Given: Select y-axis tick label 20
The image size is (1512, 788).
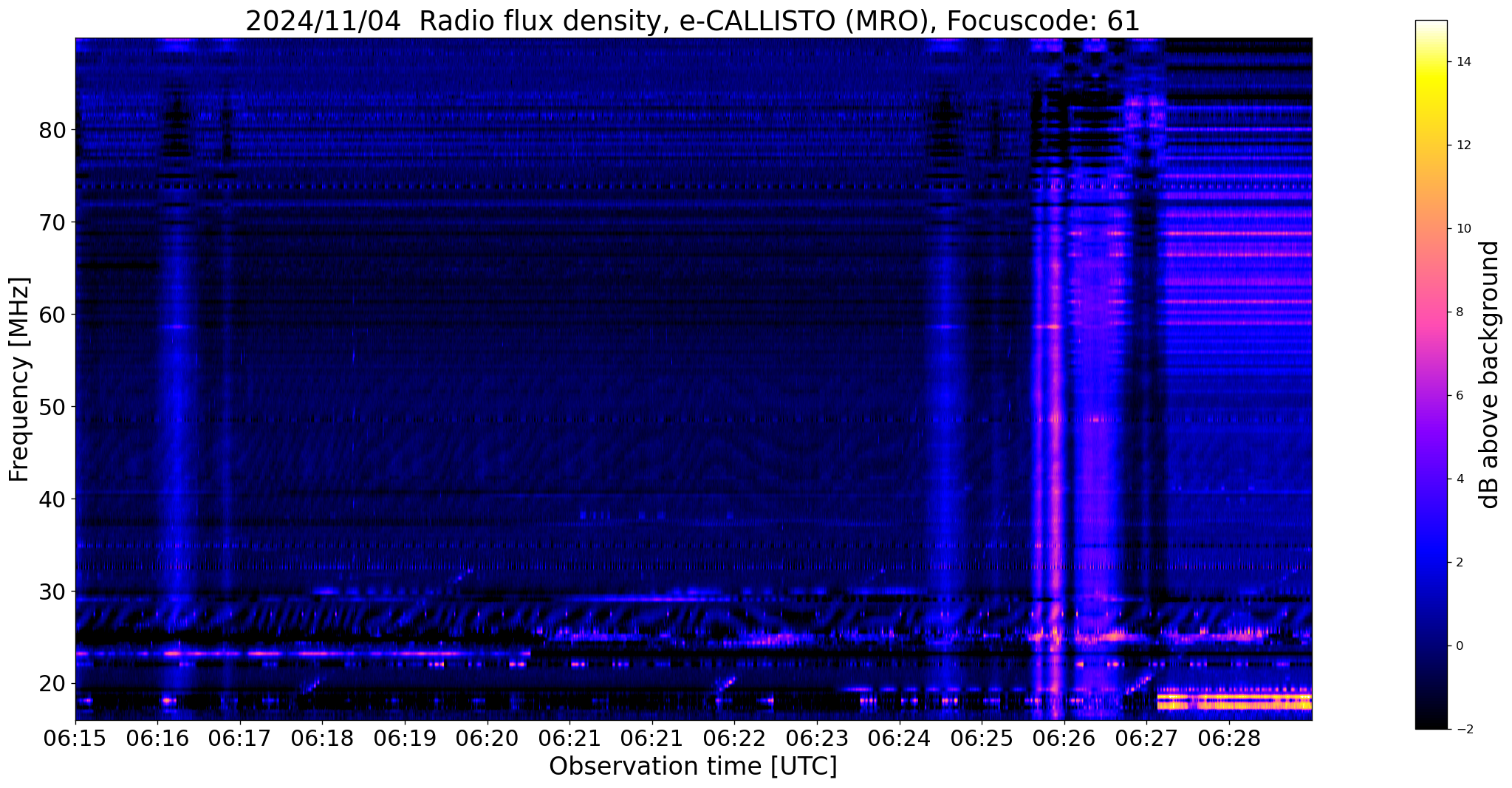Looking at the screenshot, I should point(52,684).
